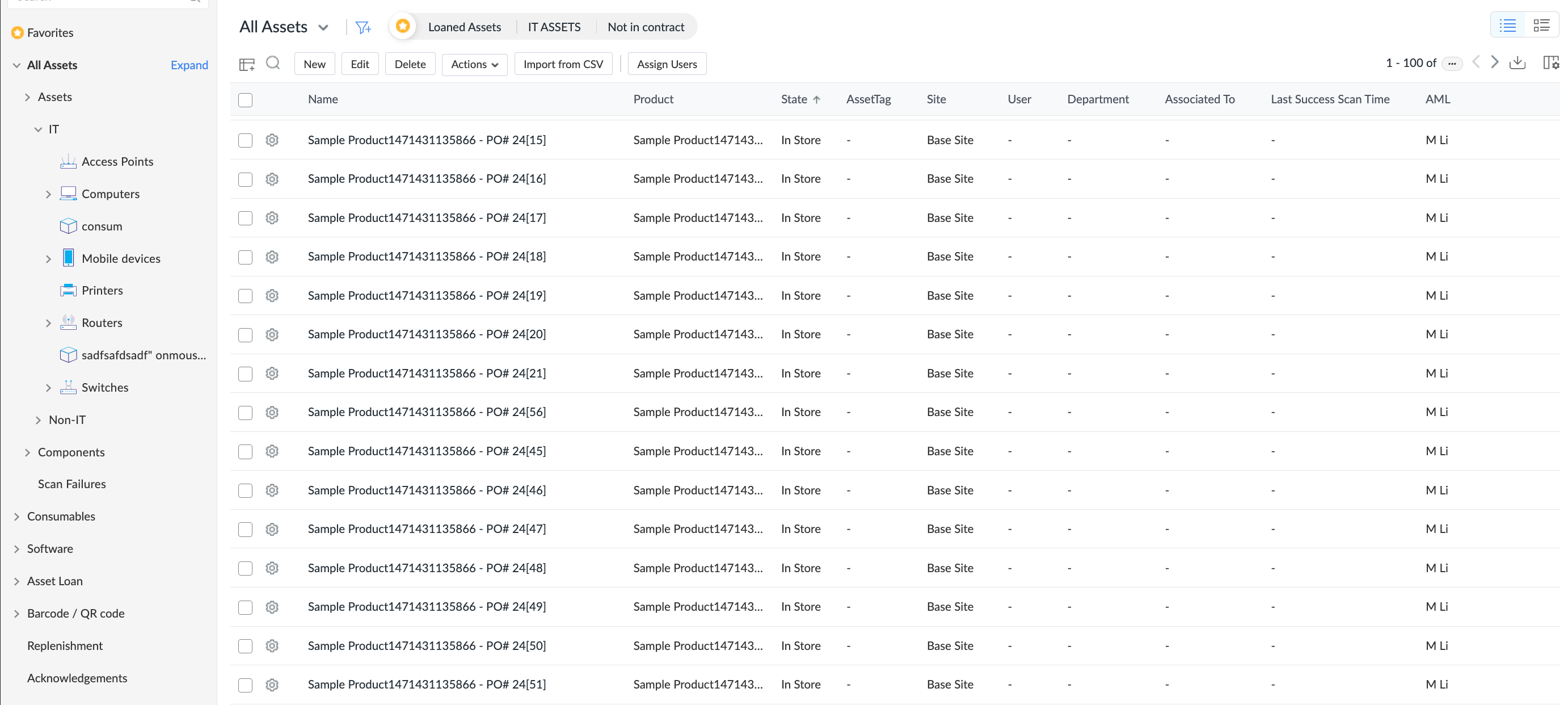This screenshot has height=705, width=1568.
Task: Open gear menu for PO# 24[15] row
Action: [x=272, y=140]
